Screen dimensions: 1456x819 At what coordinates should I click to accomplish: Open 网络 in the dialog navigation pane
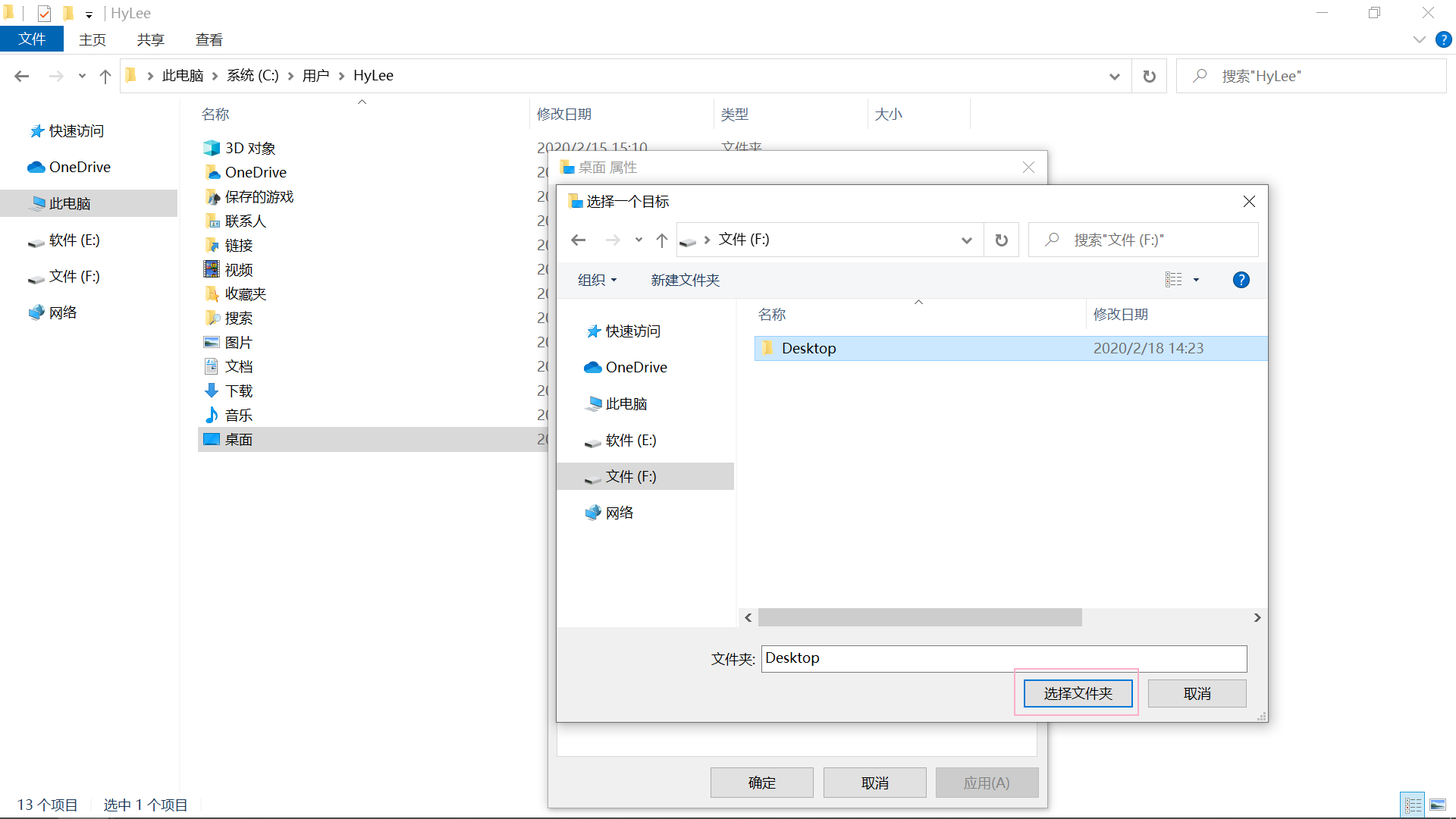click(619, 513)
